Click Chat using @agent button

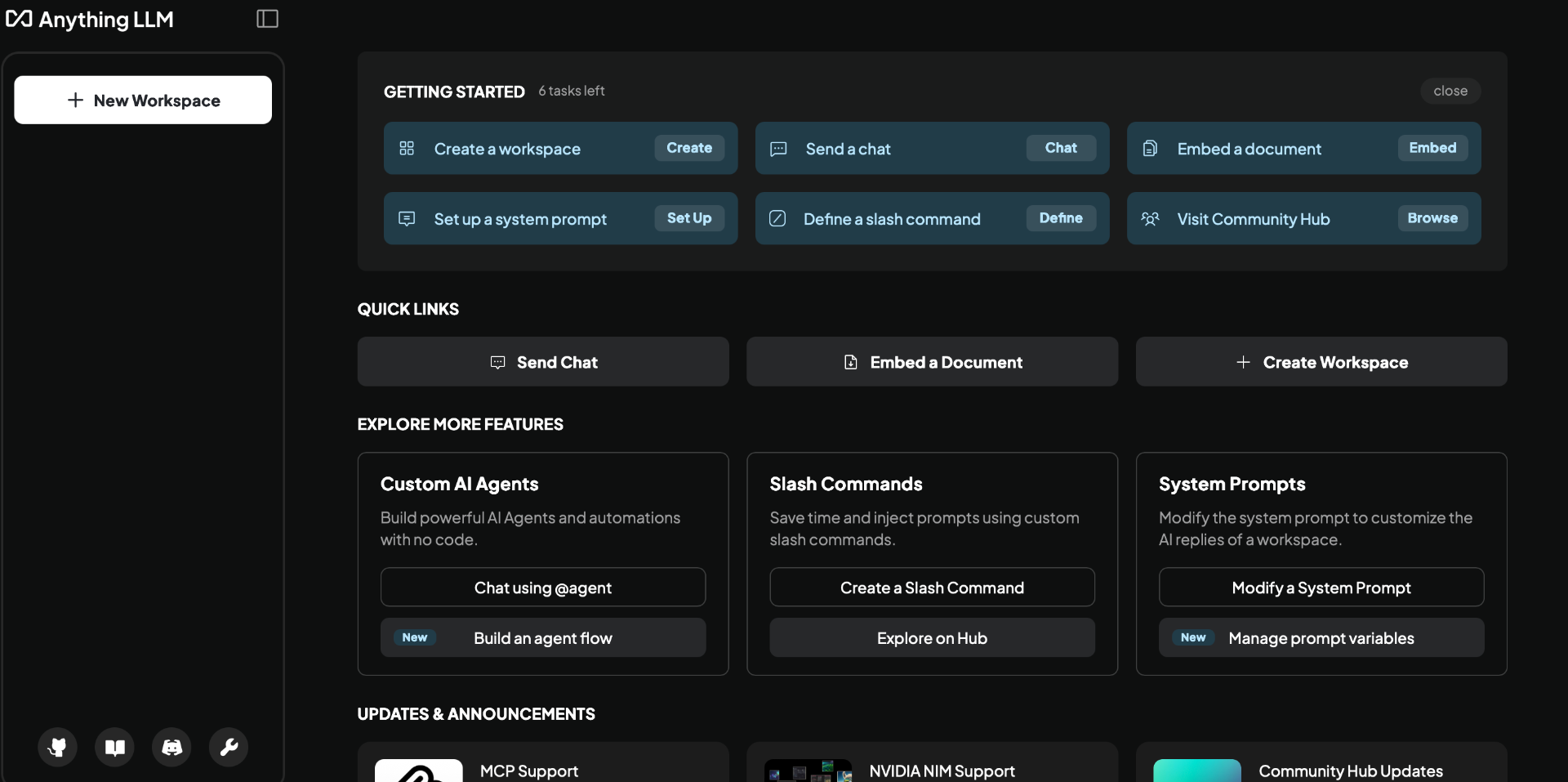pyautogui.click(x=543, y=587)
